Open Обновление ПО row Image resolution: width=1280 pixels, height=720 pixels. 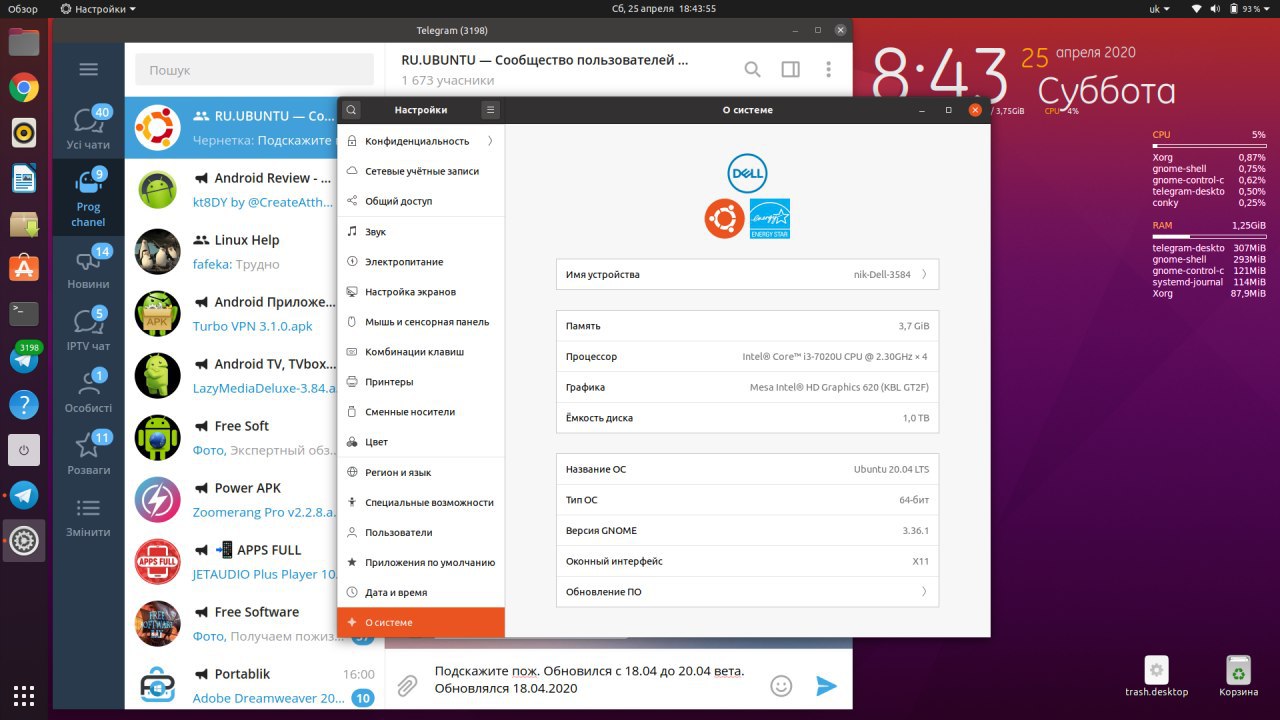pos(747,592)
